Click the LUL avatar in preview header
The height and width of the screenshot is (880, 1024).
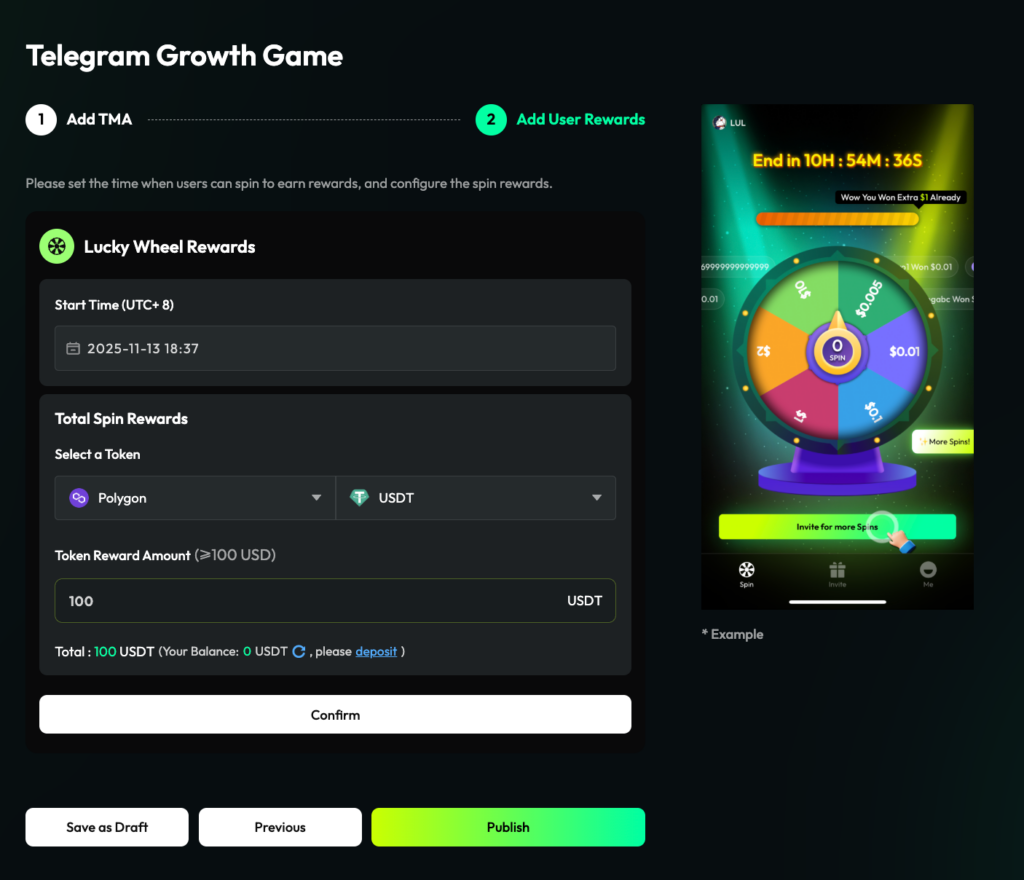pyautogui.click(x=719, y=123)
